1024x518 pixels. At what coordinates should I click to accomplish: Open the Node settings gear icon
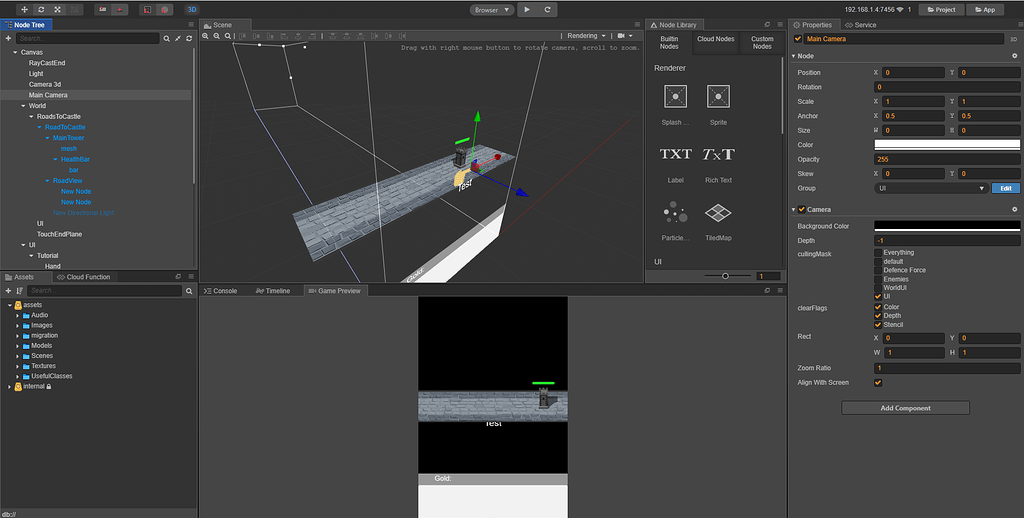click(x=1014, y=56)
